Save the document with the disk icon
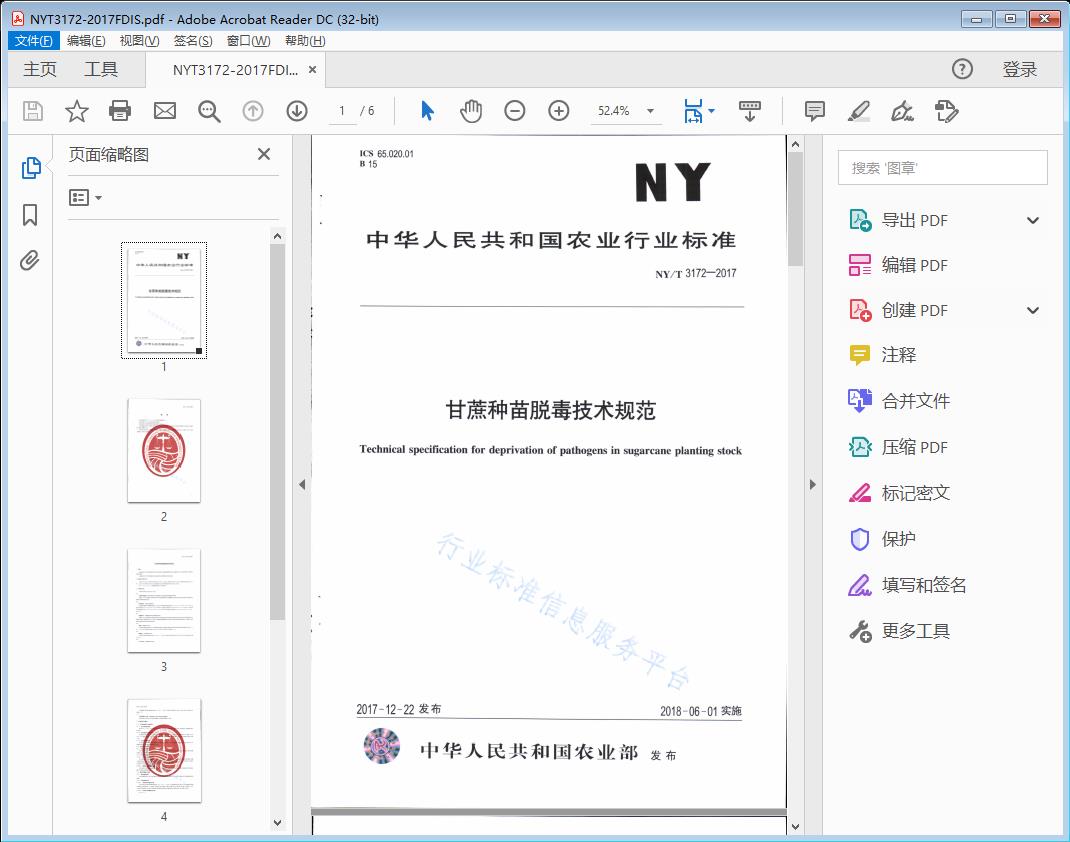Image resolution: width=1070 pixels, height=842 pixels. click(31, 111)
